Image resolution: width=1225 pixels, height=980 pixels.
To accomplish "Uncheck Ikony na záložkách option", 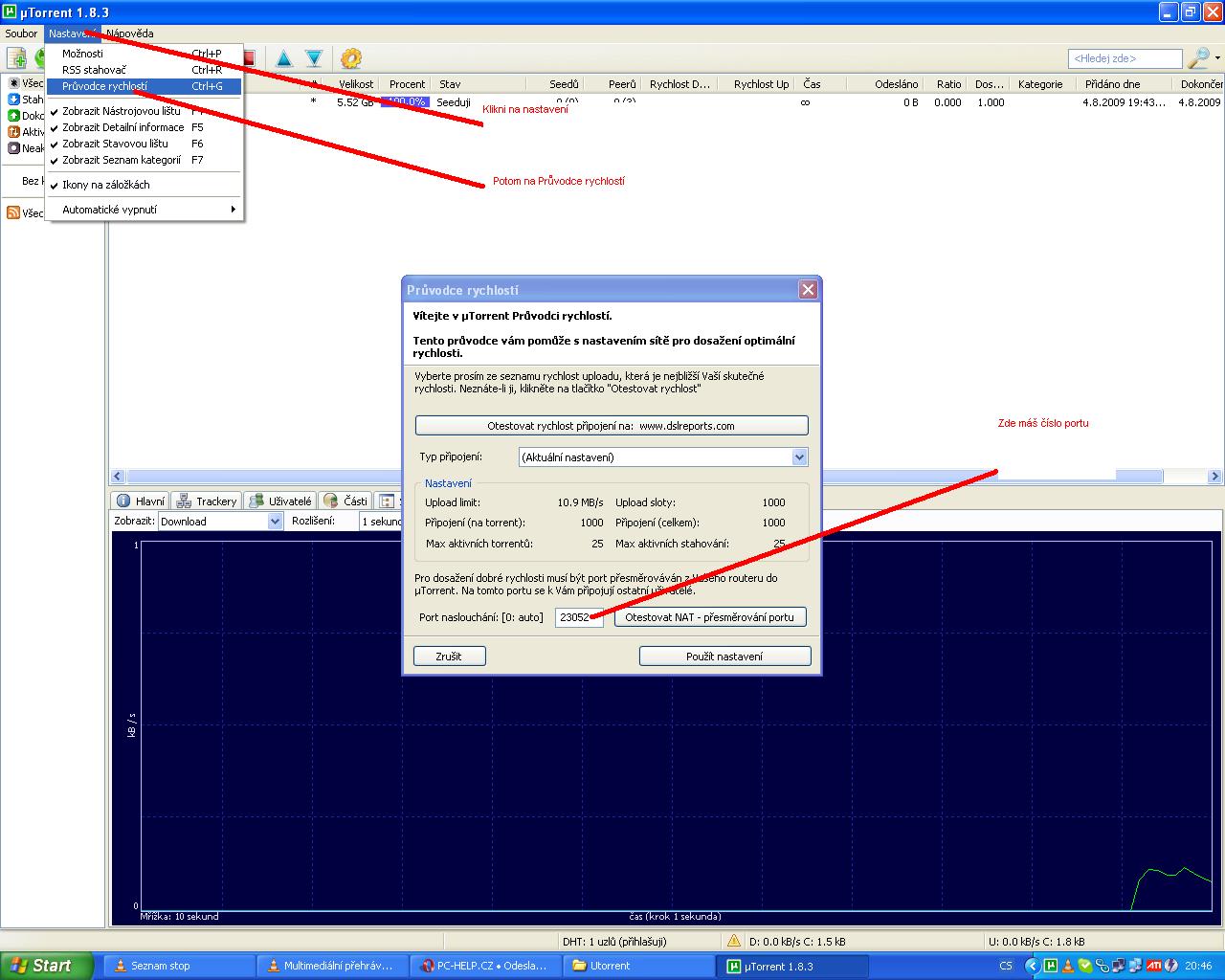I will pyautogui.click(x=105, y=185).
